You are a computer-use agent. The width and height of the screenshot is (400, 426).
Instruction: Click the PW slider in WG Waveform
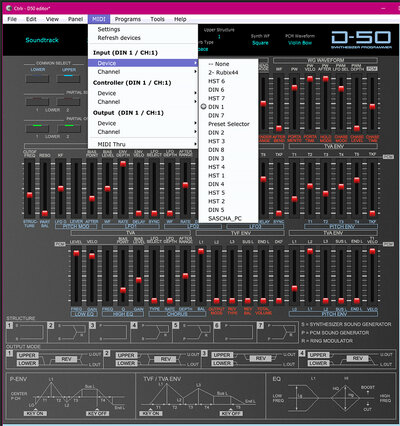click(x=294, y=88)
